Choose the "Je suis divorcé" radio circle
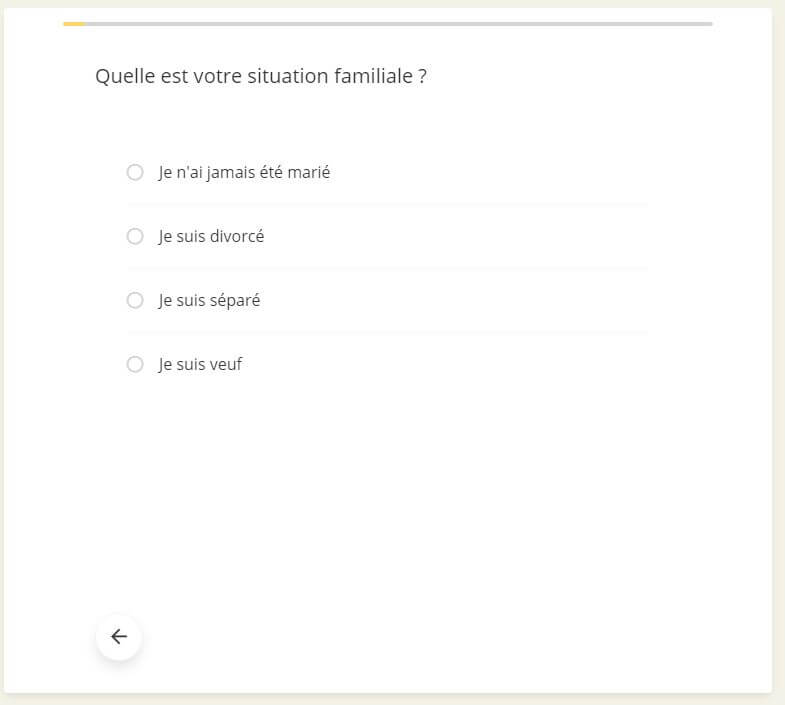785x705 pixels. pyautogui.click(x=135, y=236)
